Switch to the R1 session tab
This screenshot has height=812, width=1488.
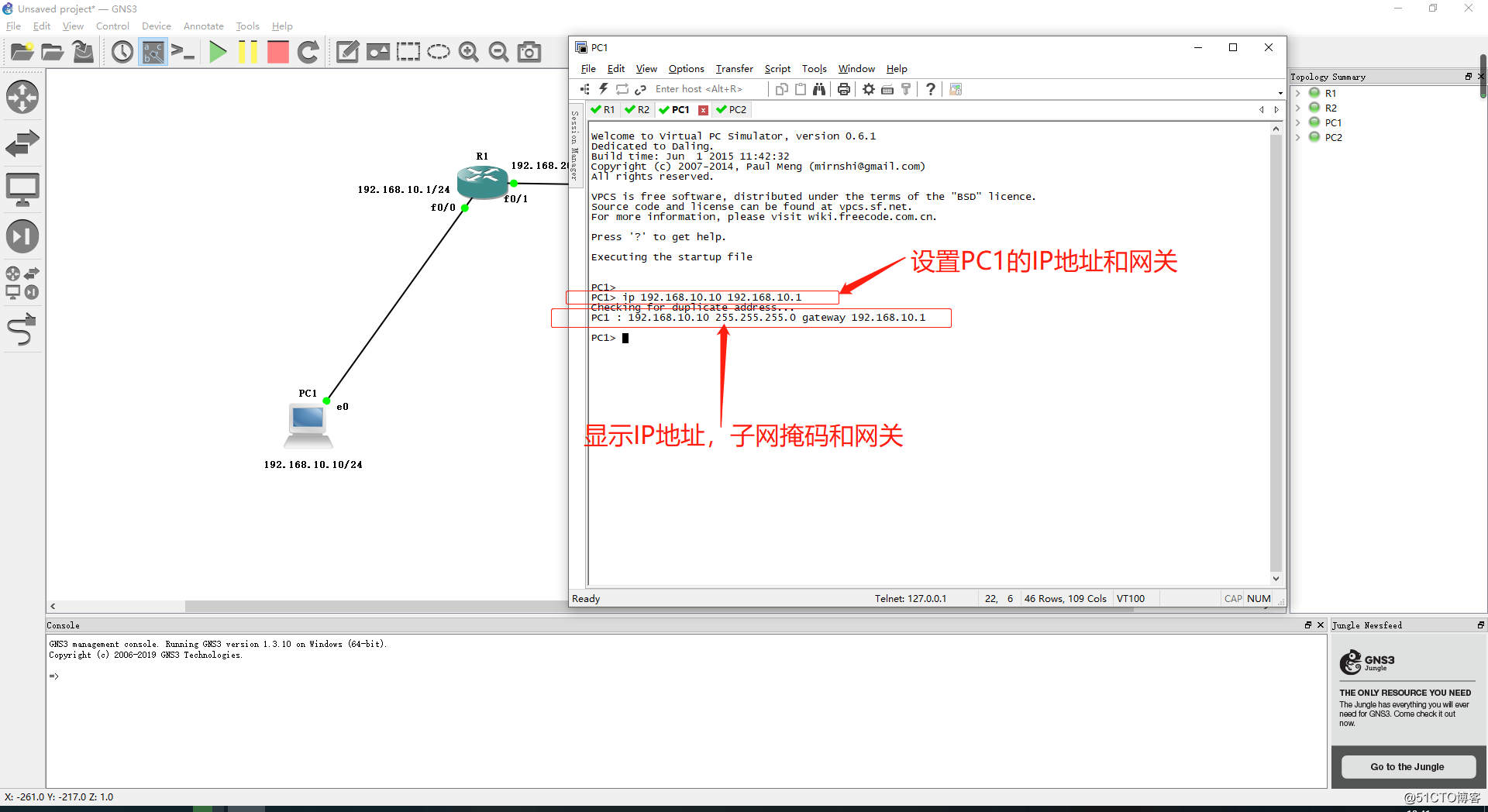click(602, 110)
